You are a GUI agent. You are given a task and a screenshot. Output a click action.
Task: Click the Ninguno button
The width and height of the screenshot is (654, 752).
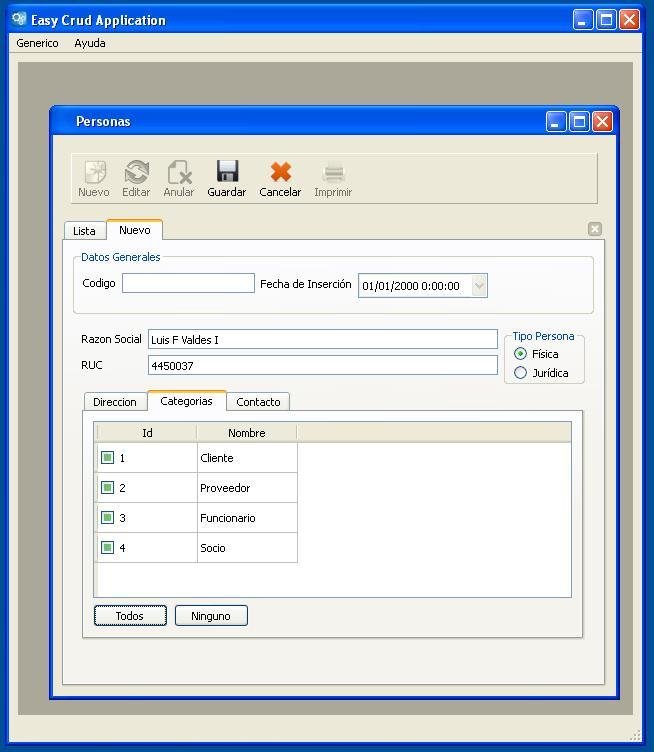(211, 615)
